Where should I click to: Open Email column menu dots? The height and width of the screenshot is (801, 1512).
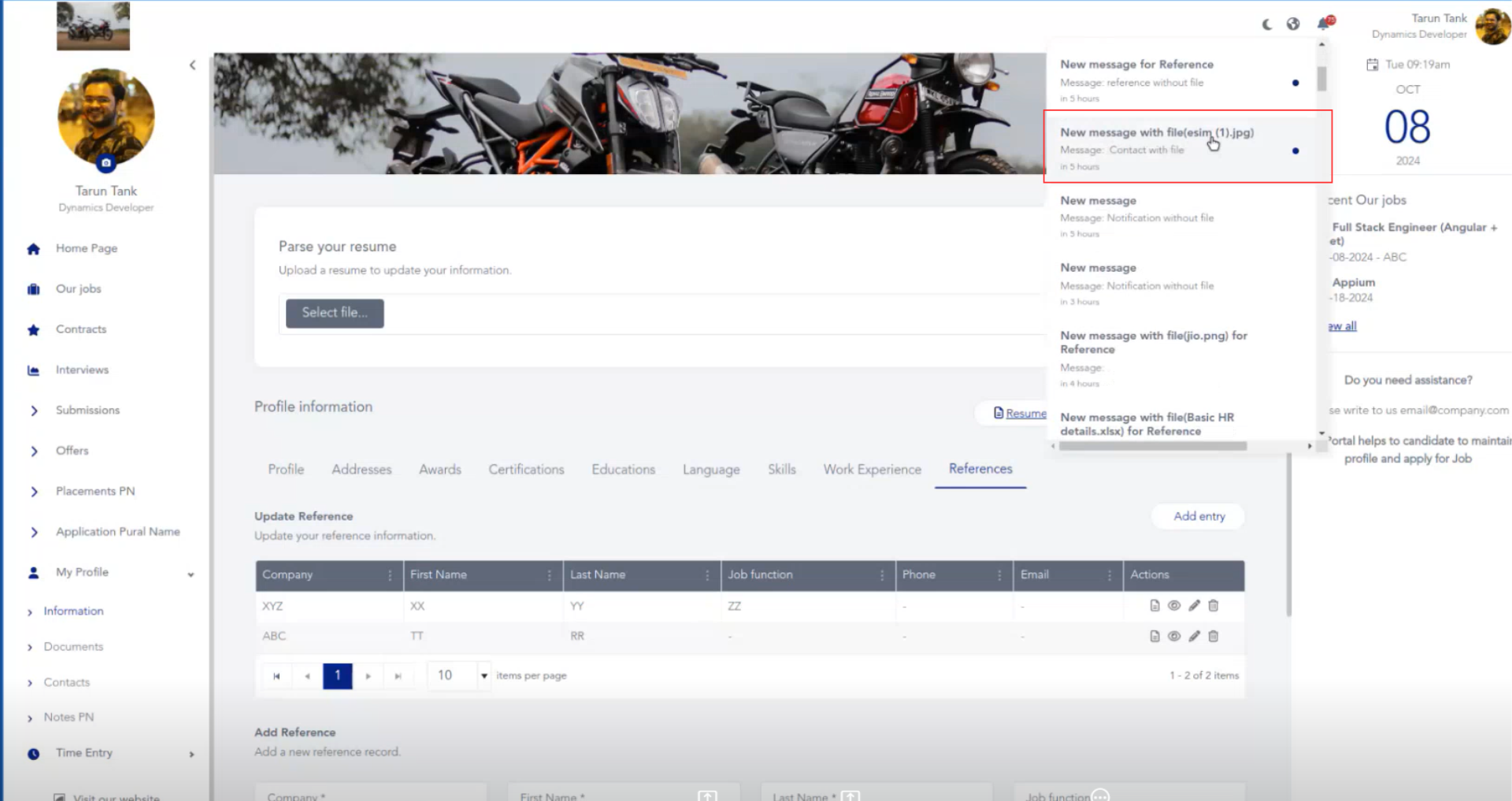pos(1110,575)
